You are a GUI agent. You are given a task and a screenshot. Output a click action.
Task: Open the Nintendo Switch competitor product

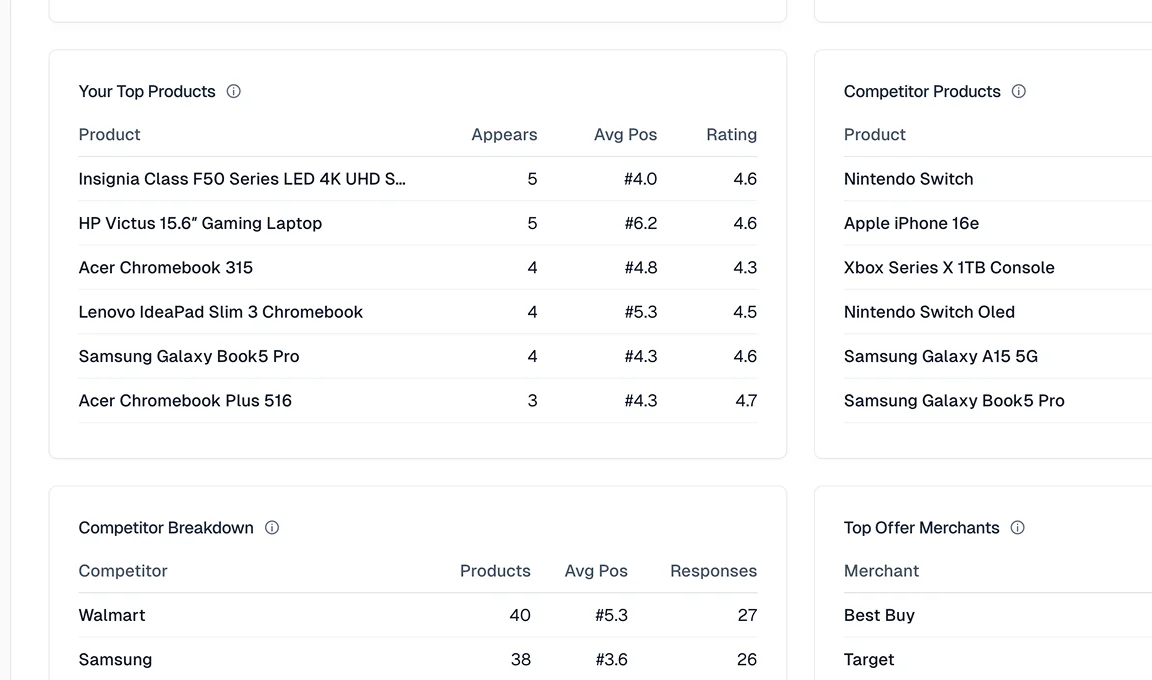[x=908, y=178]
